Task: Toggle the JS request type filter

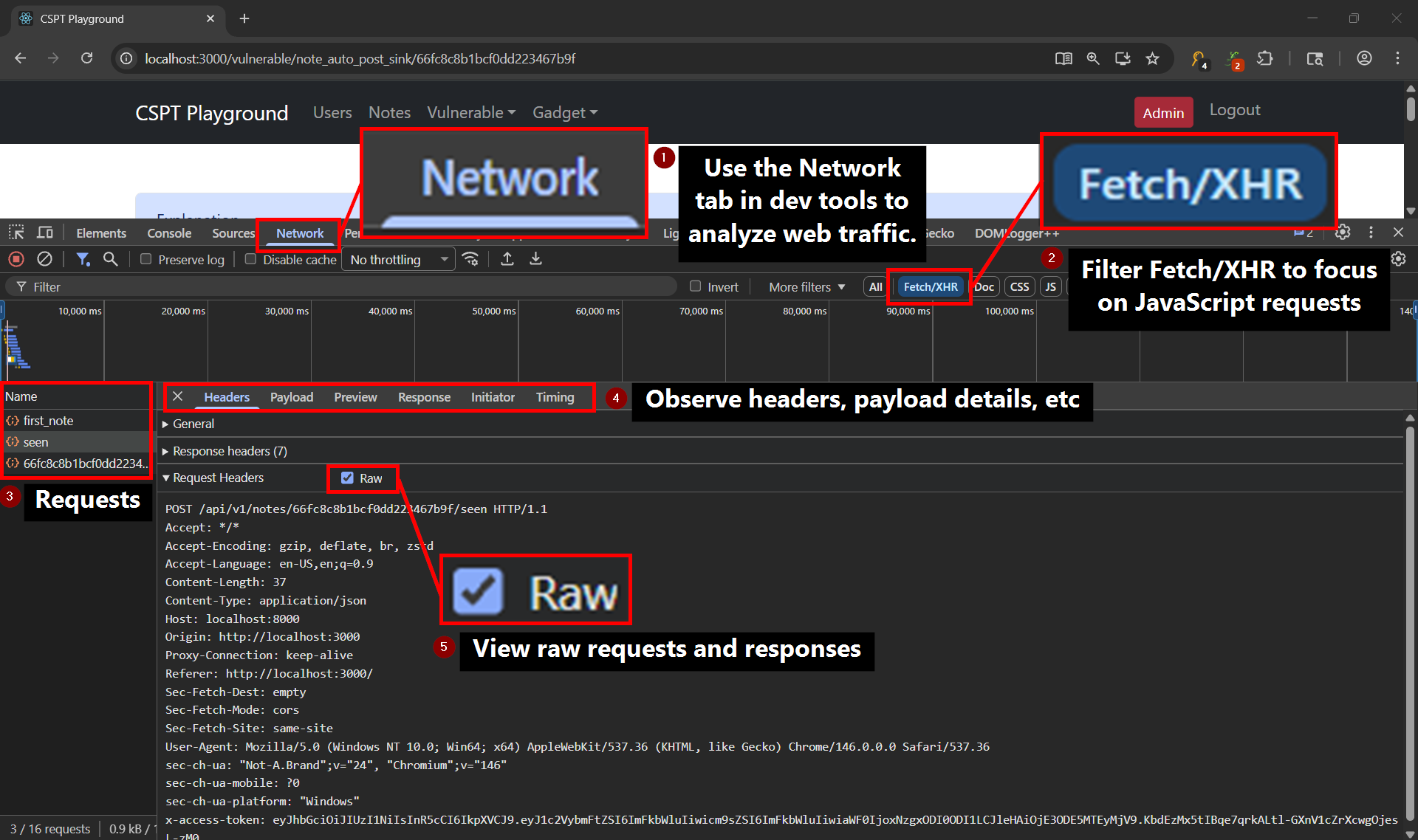Action: (1051, 286)
